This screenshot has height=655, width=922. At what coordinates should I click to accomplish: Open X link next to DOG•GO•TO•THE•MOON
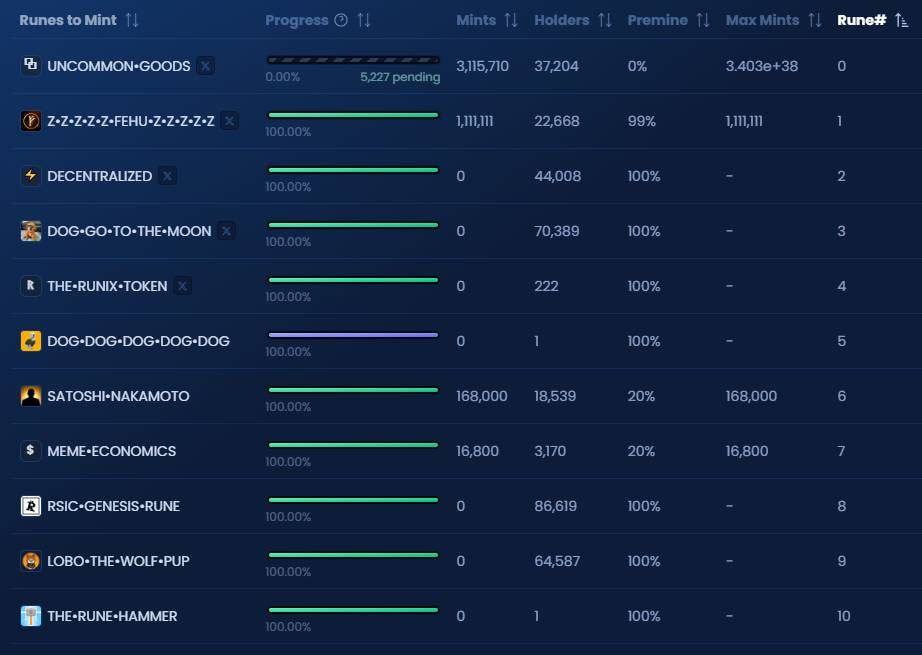[226, 231]
